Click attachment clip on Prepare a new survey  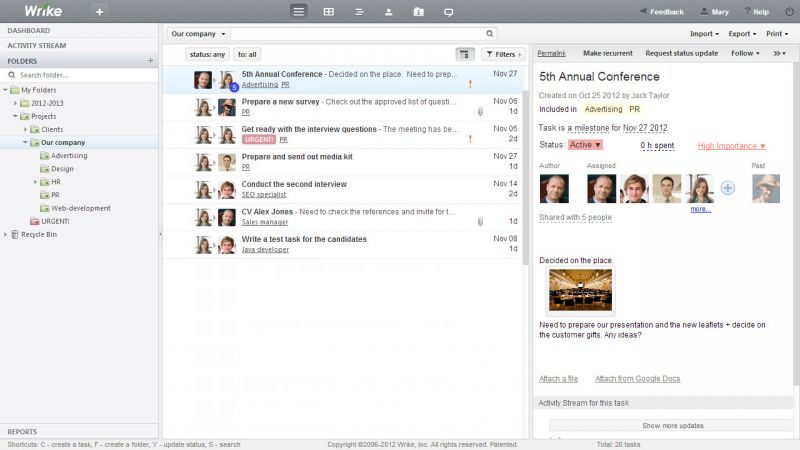(480, 111)
